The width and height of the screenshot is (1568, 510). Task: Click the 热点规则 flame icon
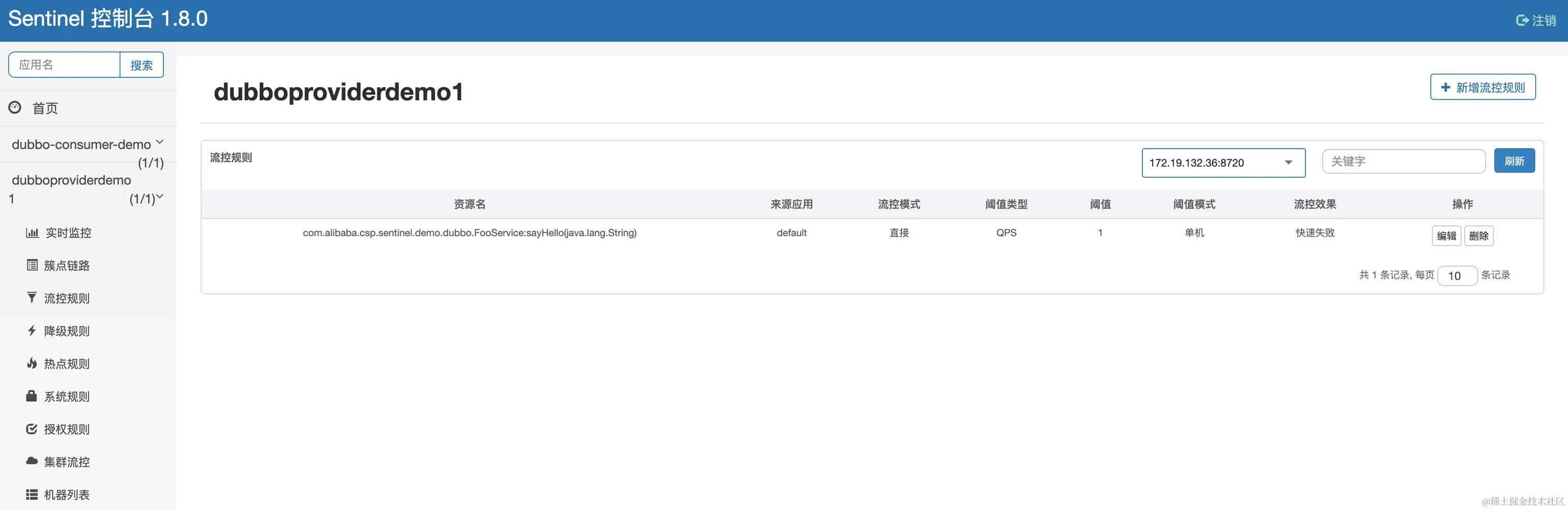click(32, 363)
